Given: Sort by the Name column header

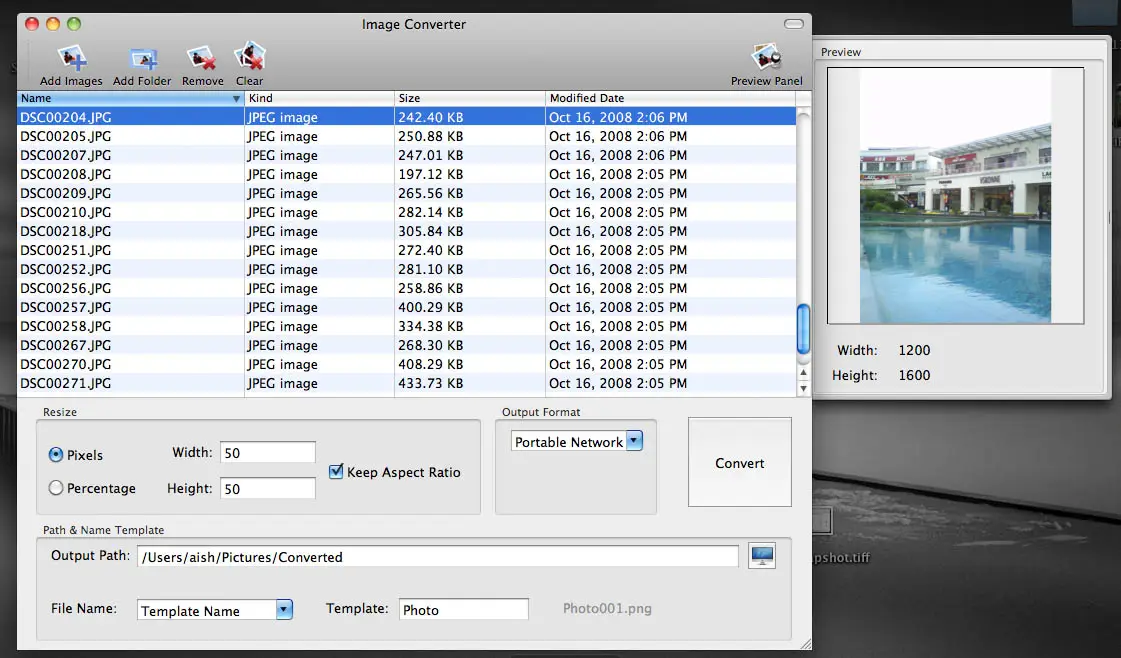Looking at the screenshot, I should tap(130, 98).
